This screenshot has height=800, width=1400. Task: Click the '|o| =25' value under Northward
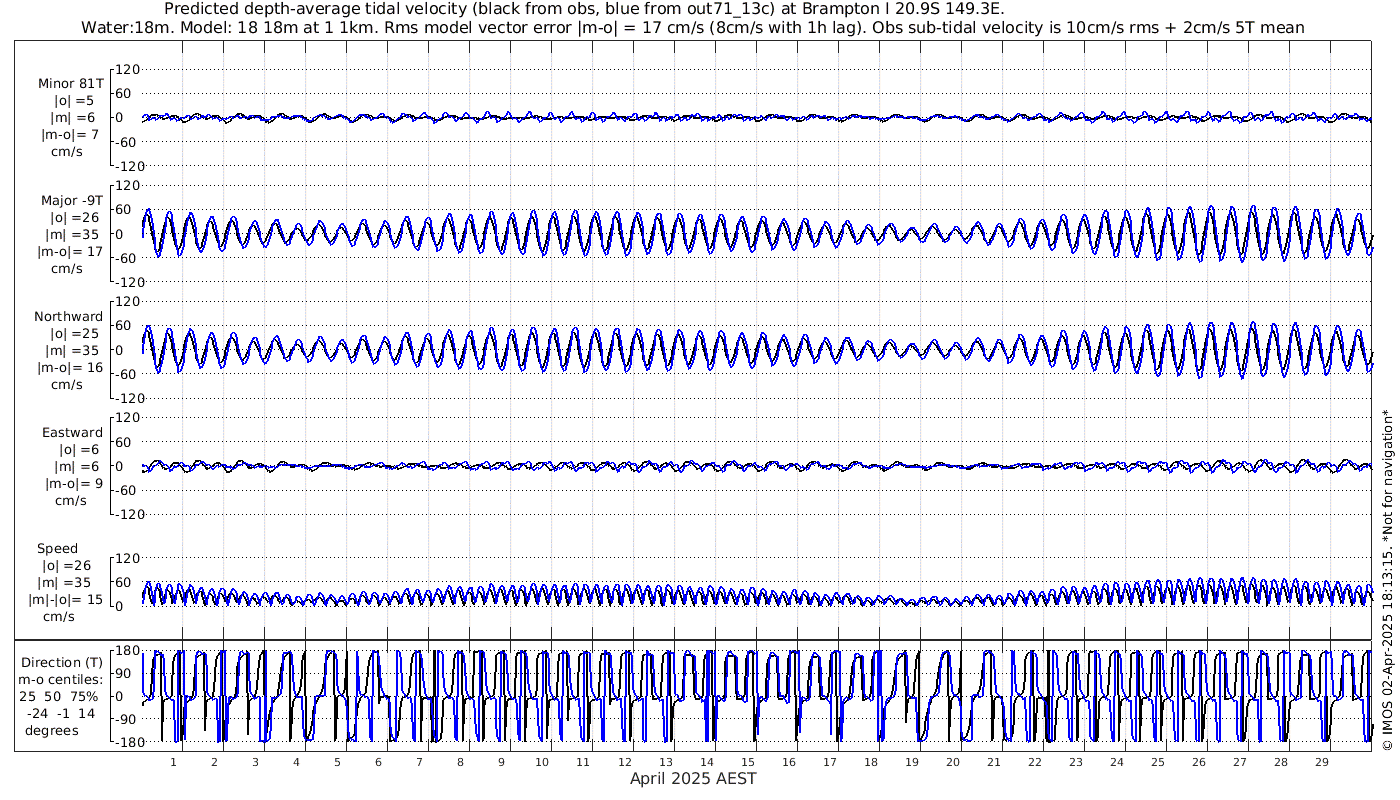[x=74, y=333]
